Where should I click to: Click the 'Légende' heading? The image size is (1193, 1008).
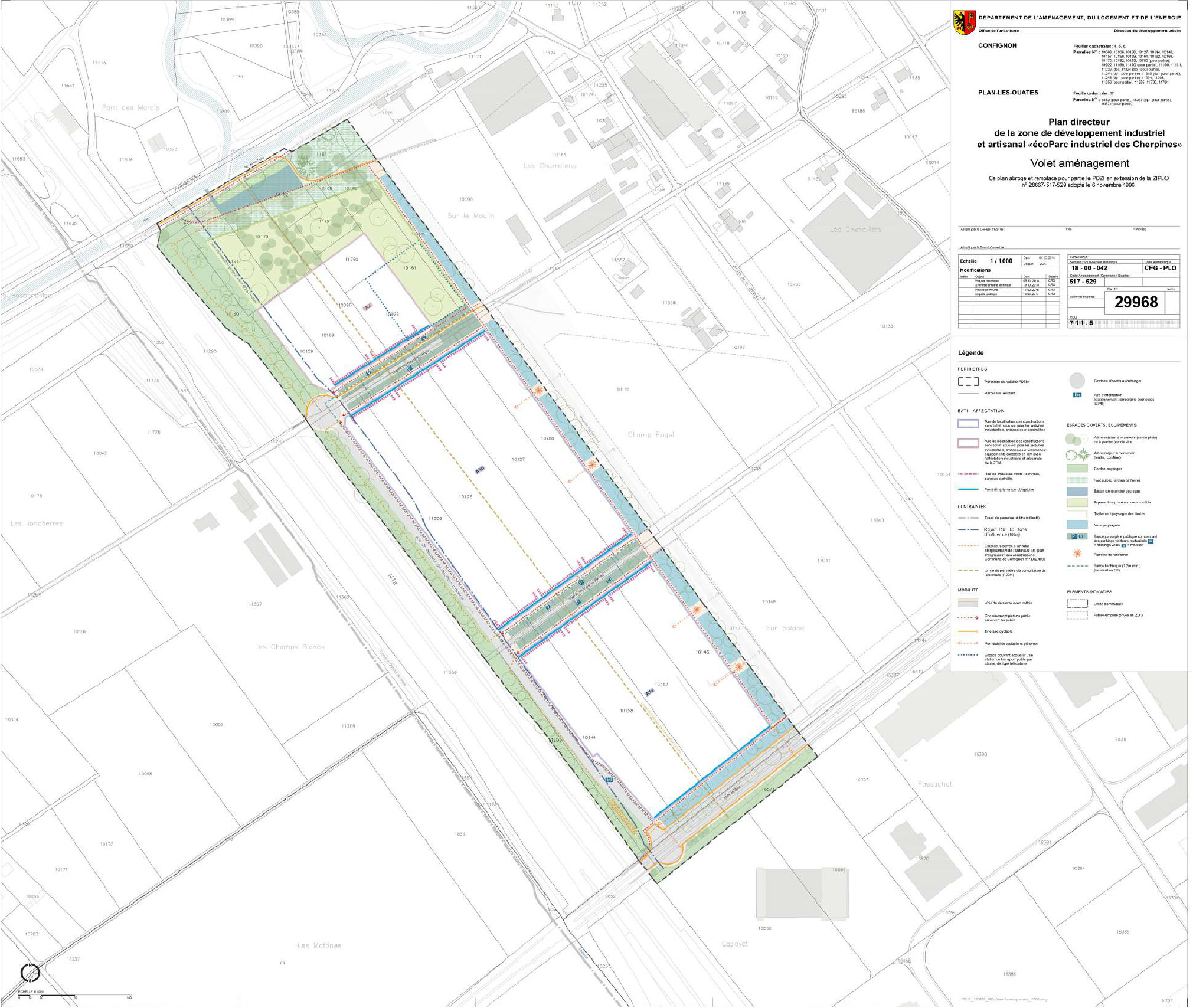point(970,353)
